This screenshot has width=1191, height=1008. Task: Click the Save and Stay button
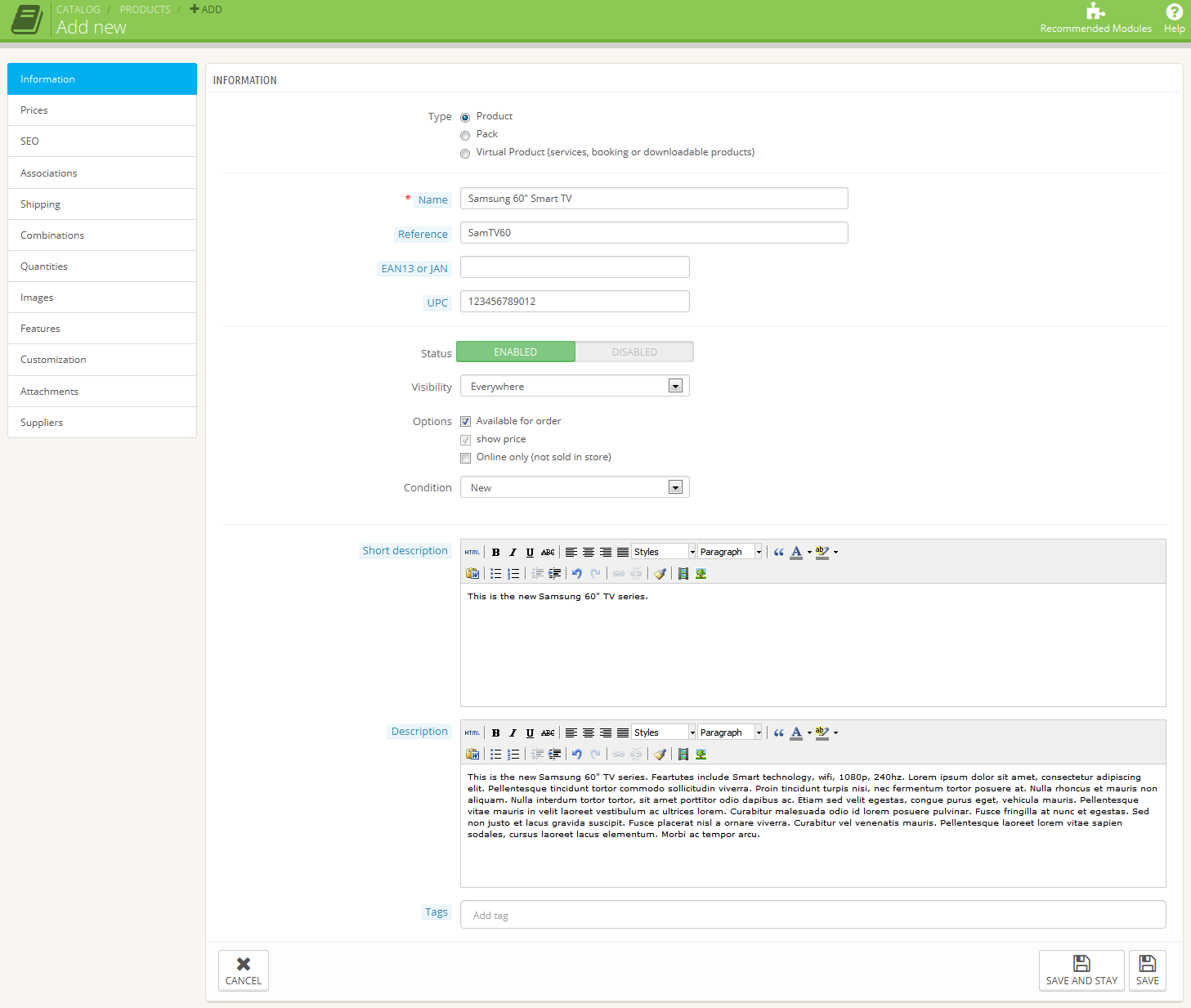(1081, 970)
